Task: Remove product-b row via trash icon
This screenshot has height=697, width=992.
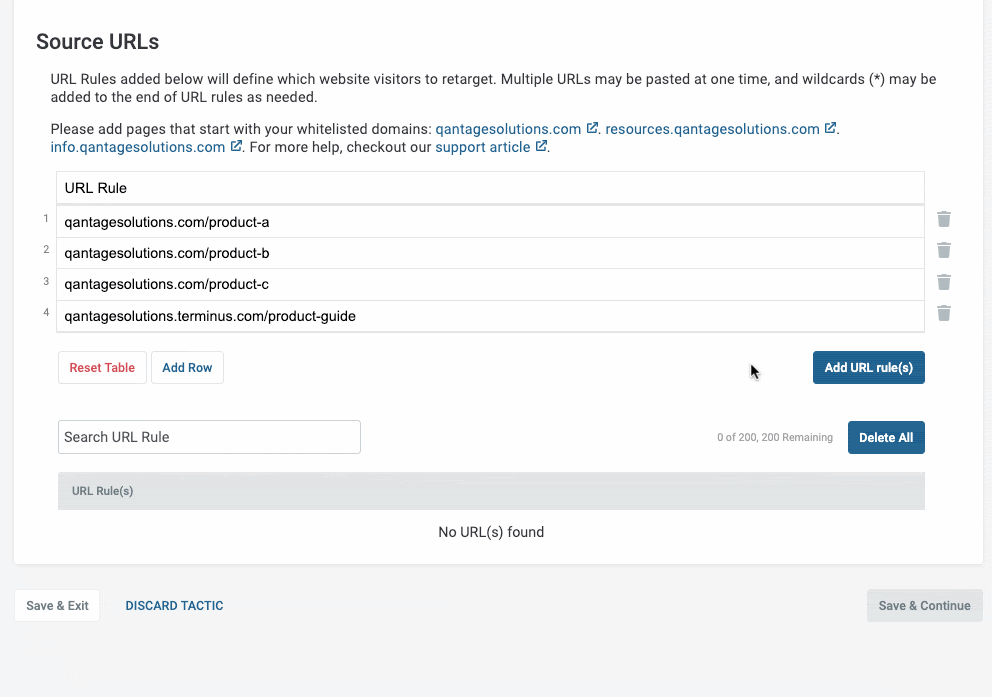Action: tap(943, 250)
